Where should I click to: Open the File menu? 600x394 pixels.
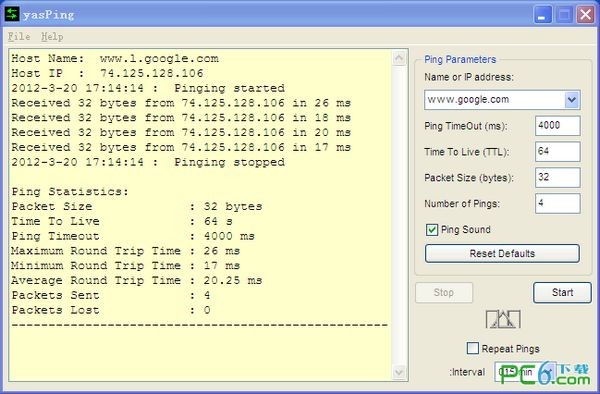click(x=19, y=37)
